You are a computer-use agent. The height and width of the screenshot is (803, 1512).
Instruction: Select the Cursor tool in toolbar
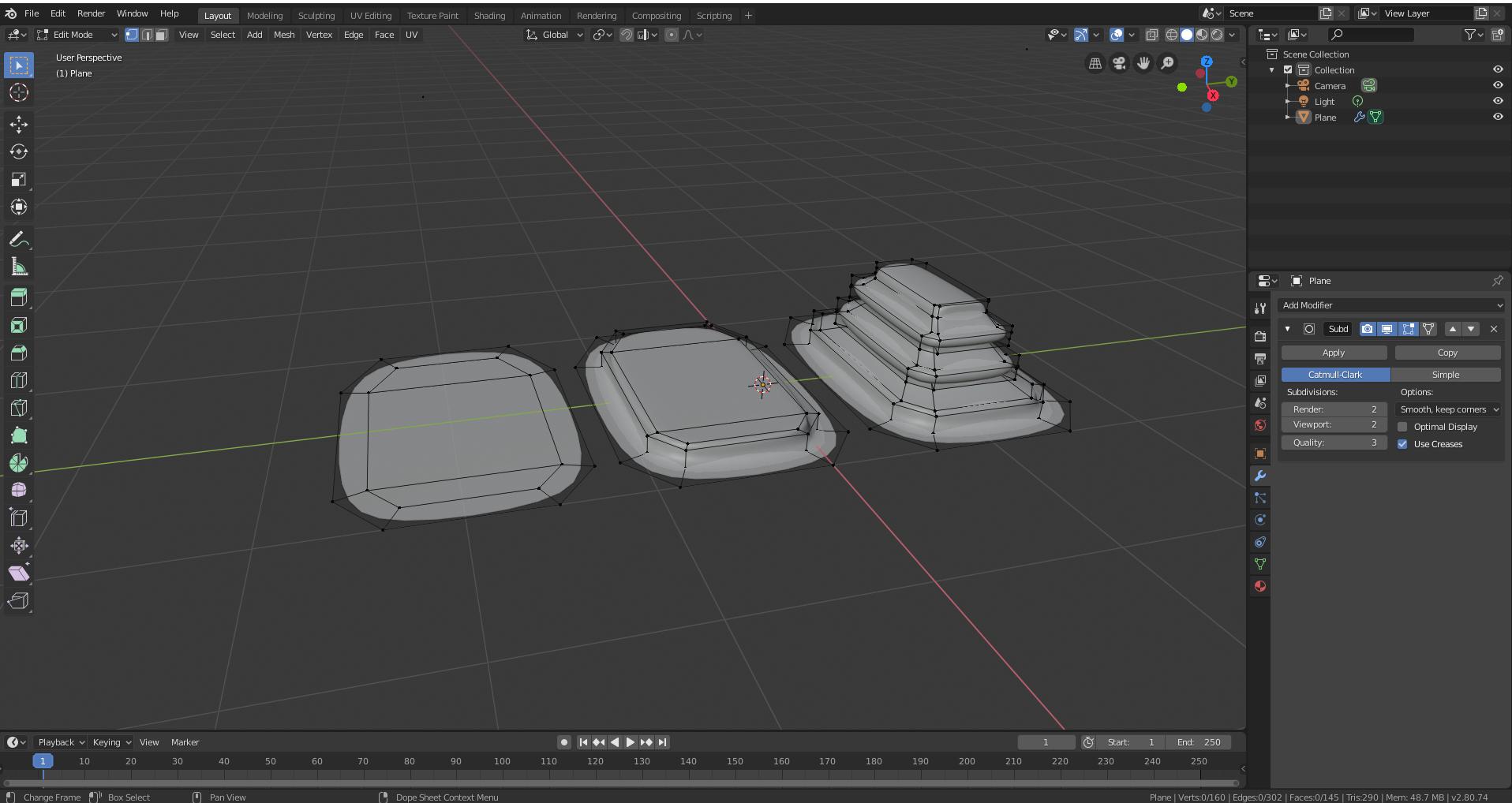click(19, 93)
